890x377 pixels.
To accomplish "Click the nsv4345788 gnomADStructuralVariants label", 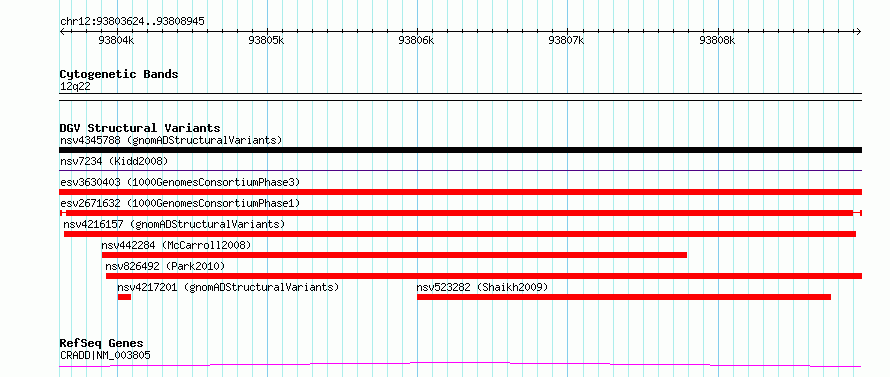I will click(x=171, y=141).
